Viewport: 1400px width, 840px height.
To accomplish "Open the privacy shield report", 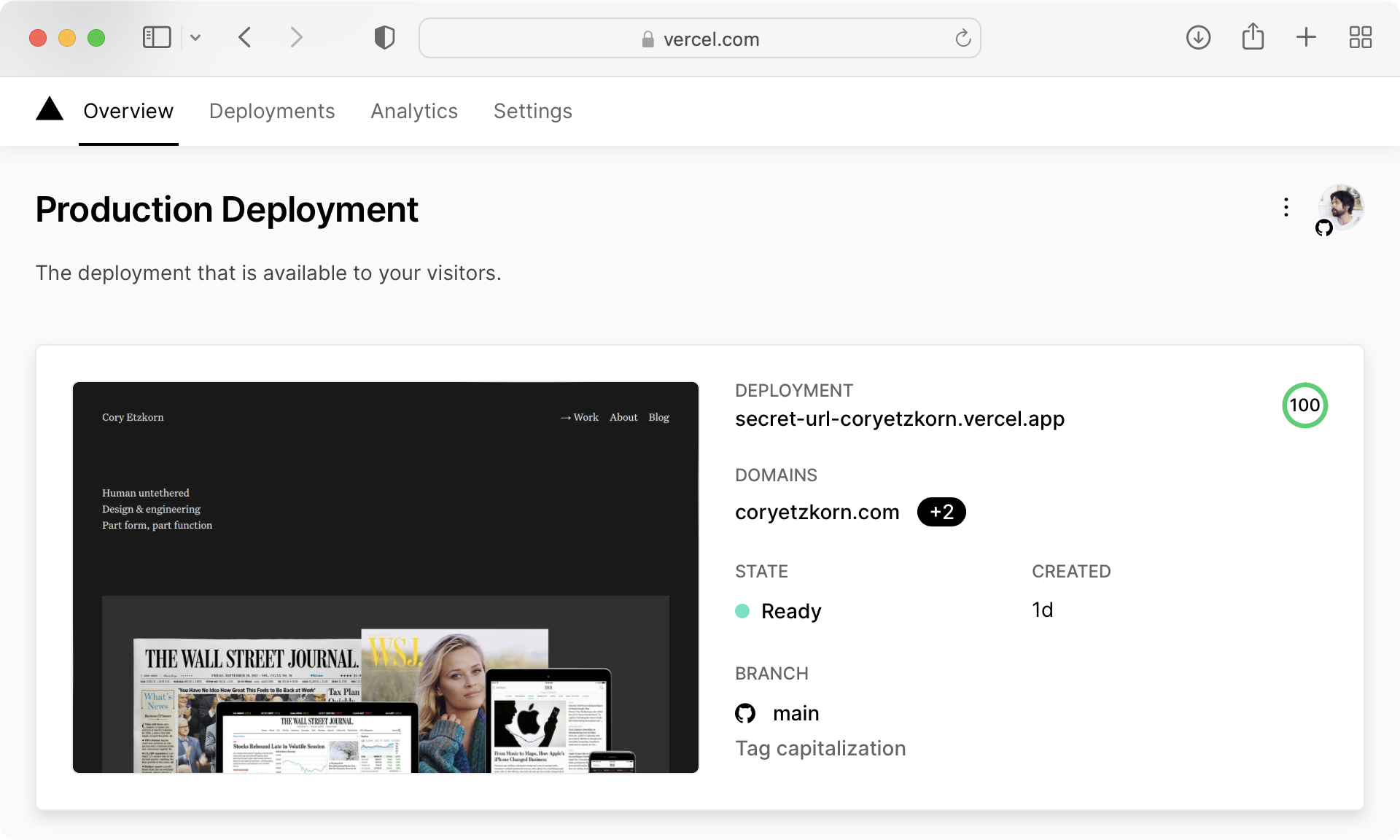I will pos(384,37).
